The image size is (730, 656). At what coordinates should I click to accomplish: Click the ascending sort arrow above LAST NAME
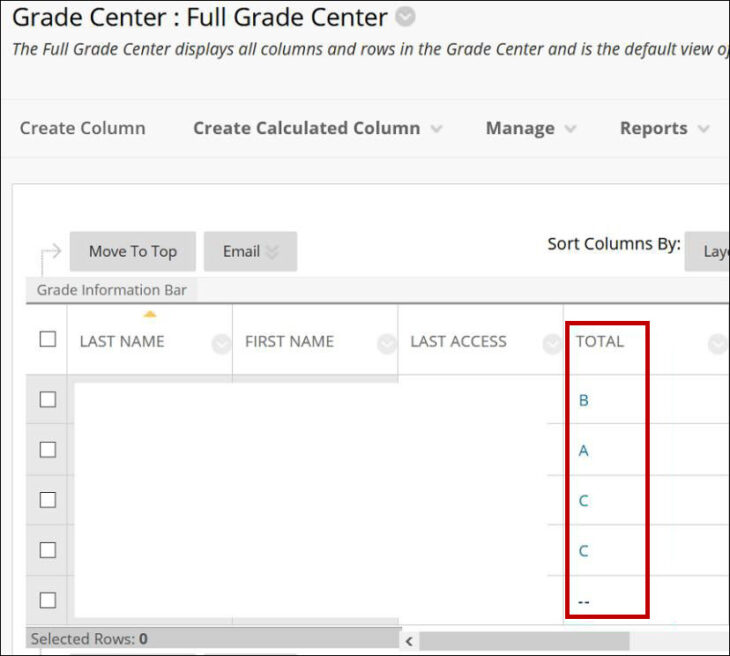(x=149, y=314)
